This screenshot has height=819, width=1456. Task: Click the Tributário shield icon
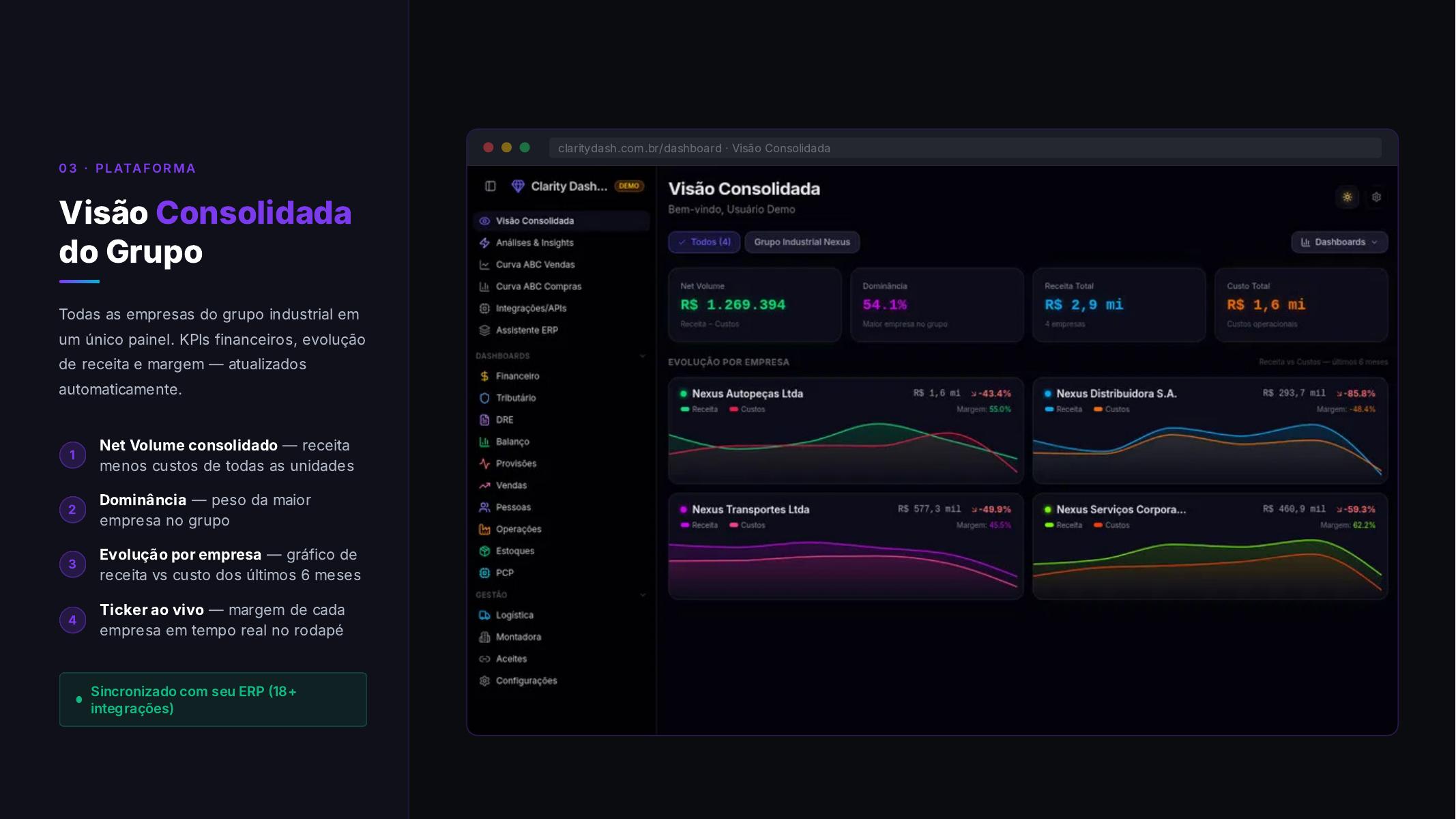point(484,398)
